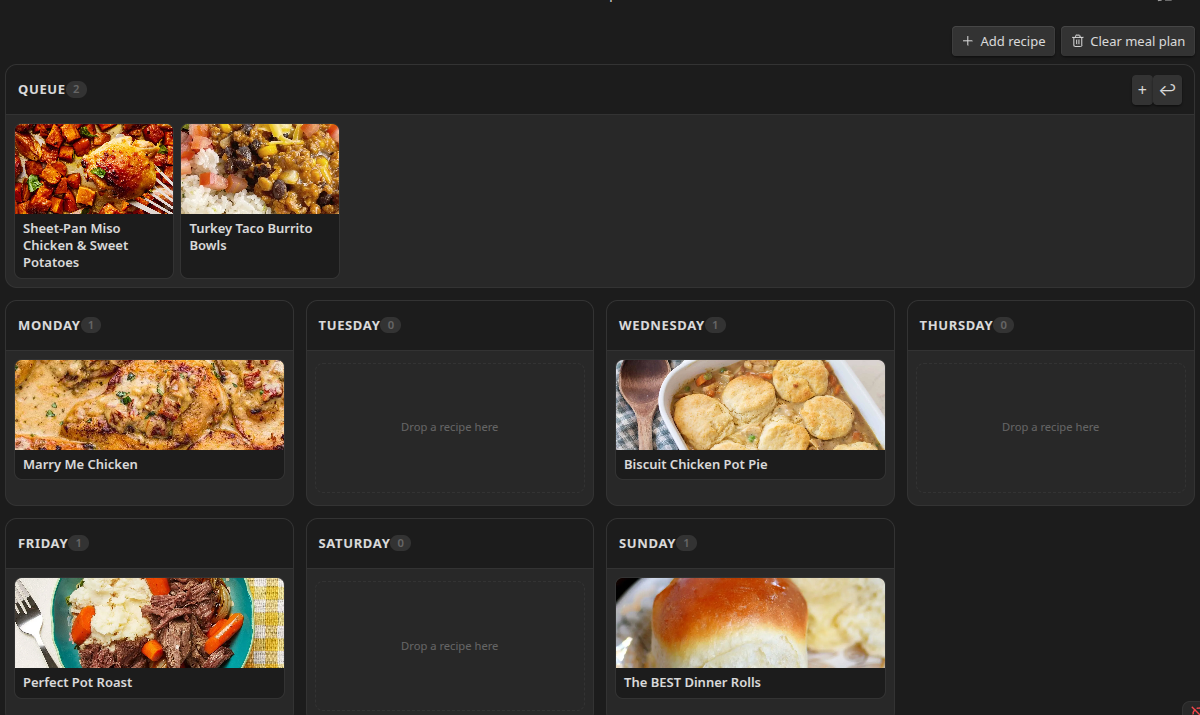Click the 'Turkey Taco Burrito Bowls' title
This screenshot has width=1200, height=715.
[x=251, y=237]
